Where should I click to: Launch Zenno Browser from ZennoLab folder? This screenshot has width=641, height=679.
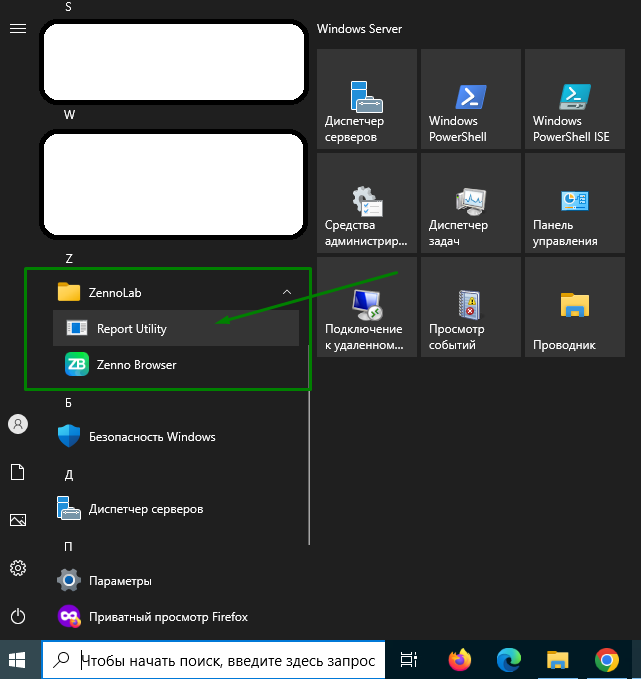175,365
